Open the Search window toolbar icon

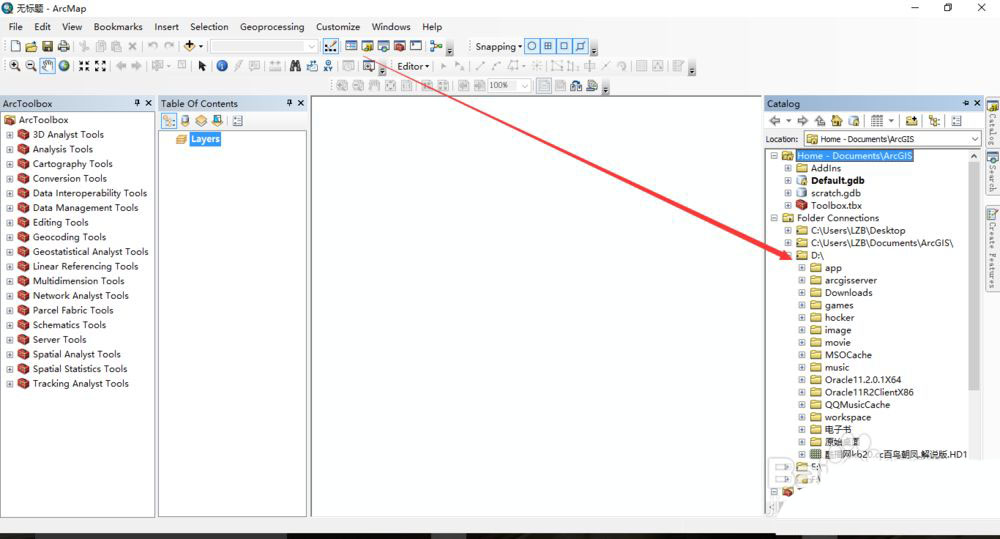[x=383, y=46]
